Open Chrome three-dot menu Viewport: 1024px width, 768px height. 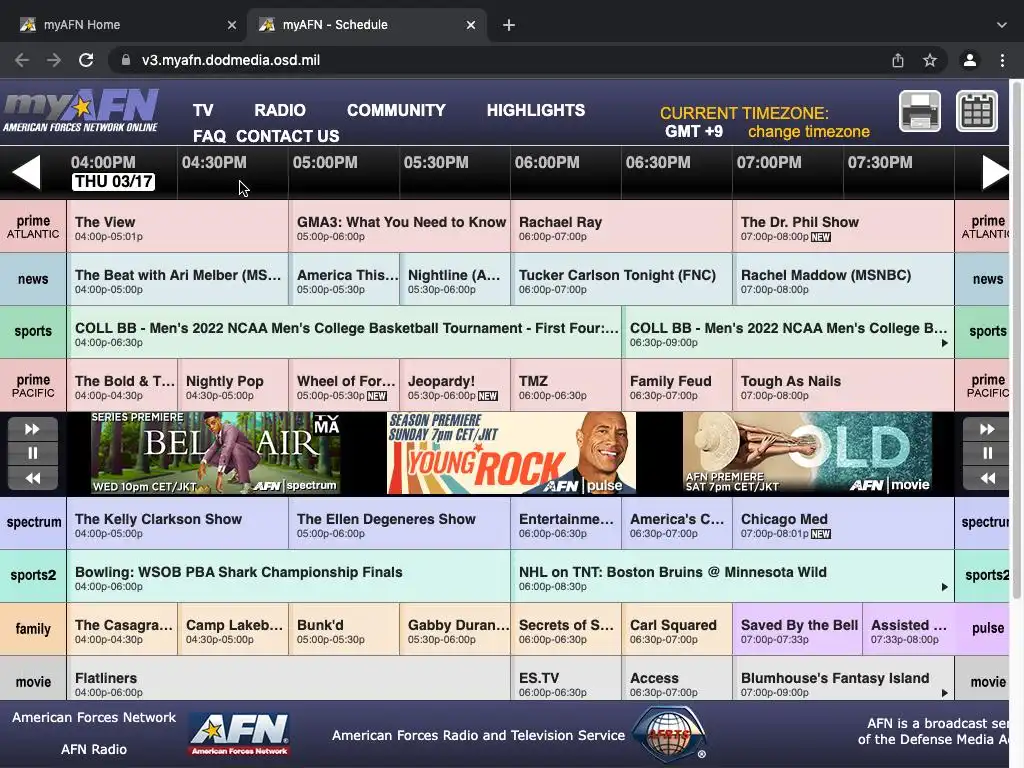click(x=1002, y=60)
